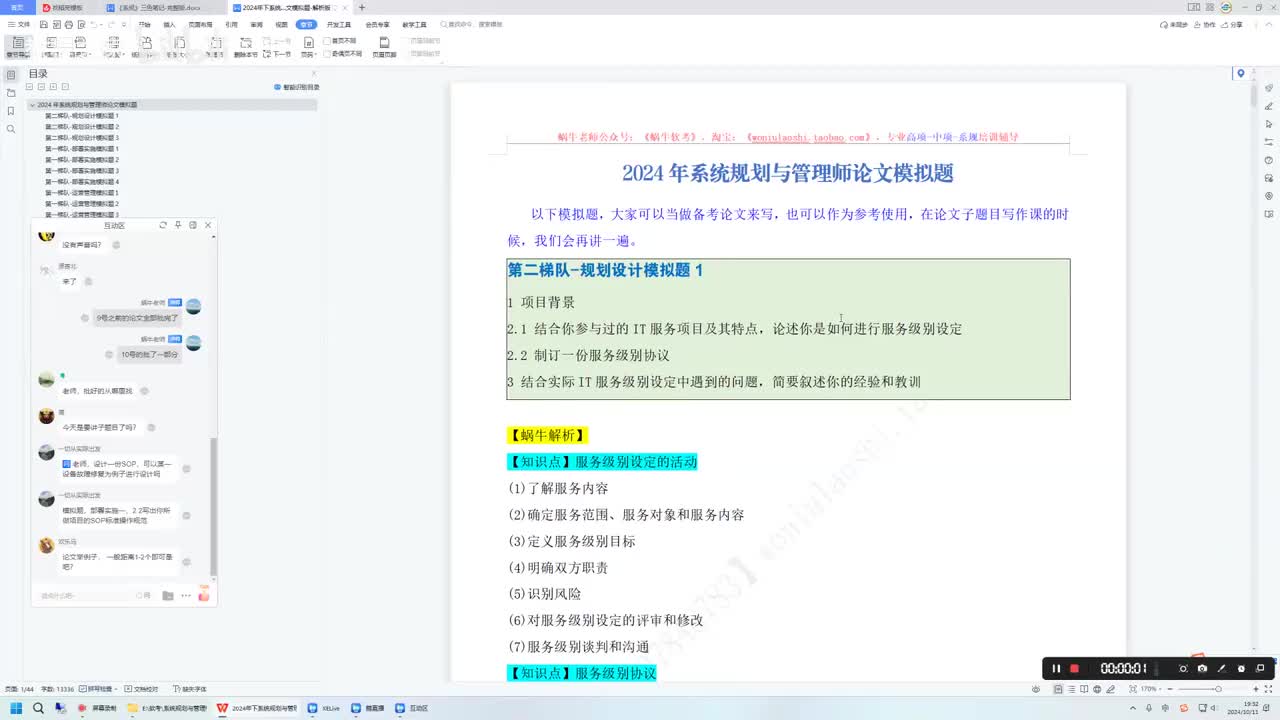Image resolution: width=1280 pixels, height=720 pixels.
Task: Open the zoom percentage 170% dropdown
Action: 1150,689
